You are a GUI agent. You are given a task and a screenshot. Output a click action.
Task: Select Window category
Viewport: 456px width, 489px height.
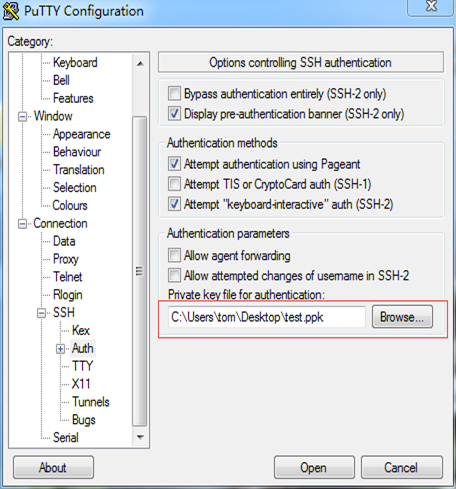pyautogui.click(x=53, y=116)
